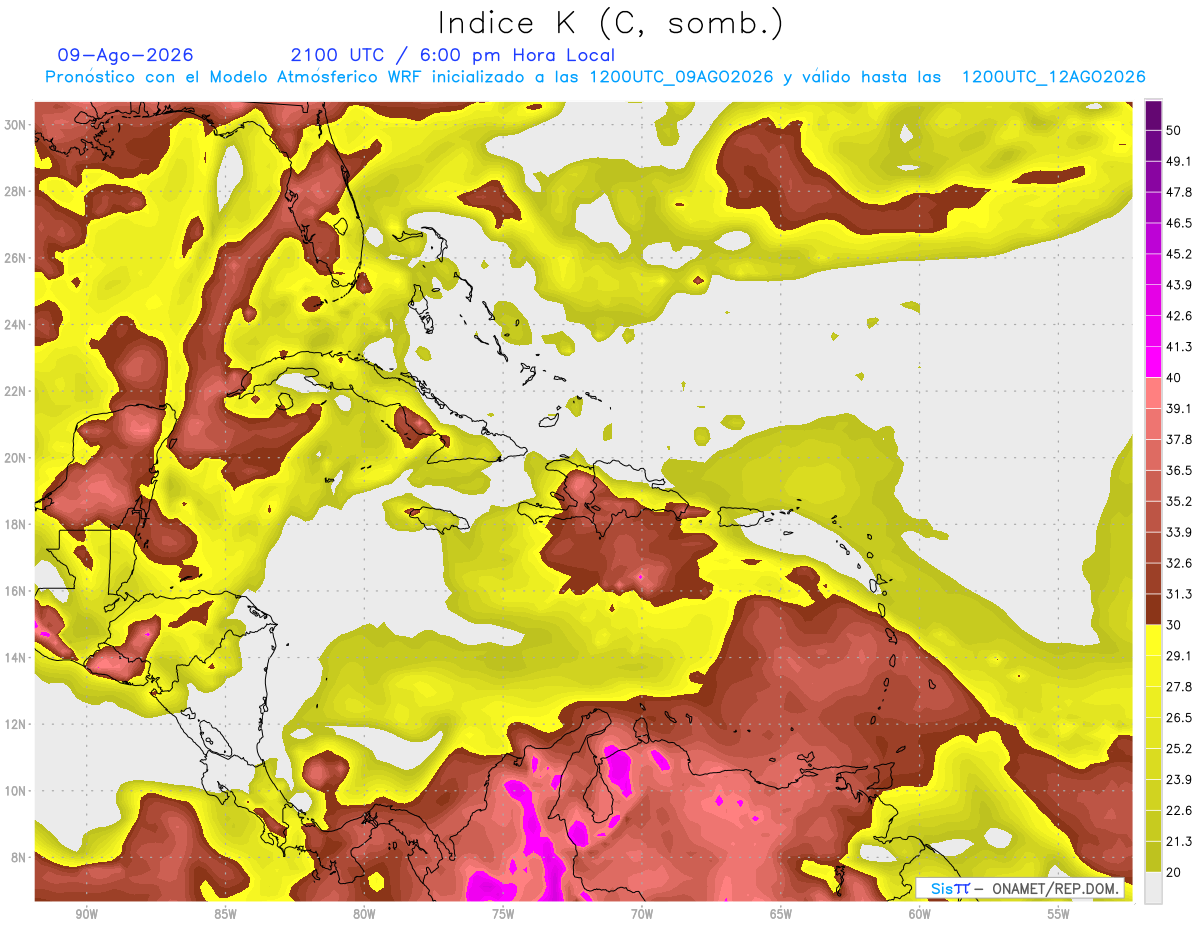Viewport: 1200px width, 927px height.
Task: Click the colorbar label "23.9"
Action: click(1178, 779)
